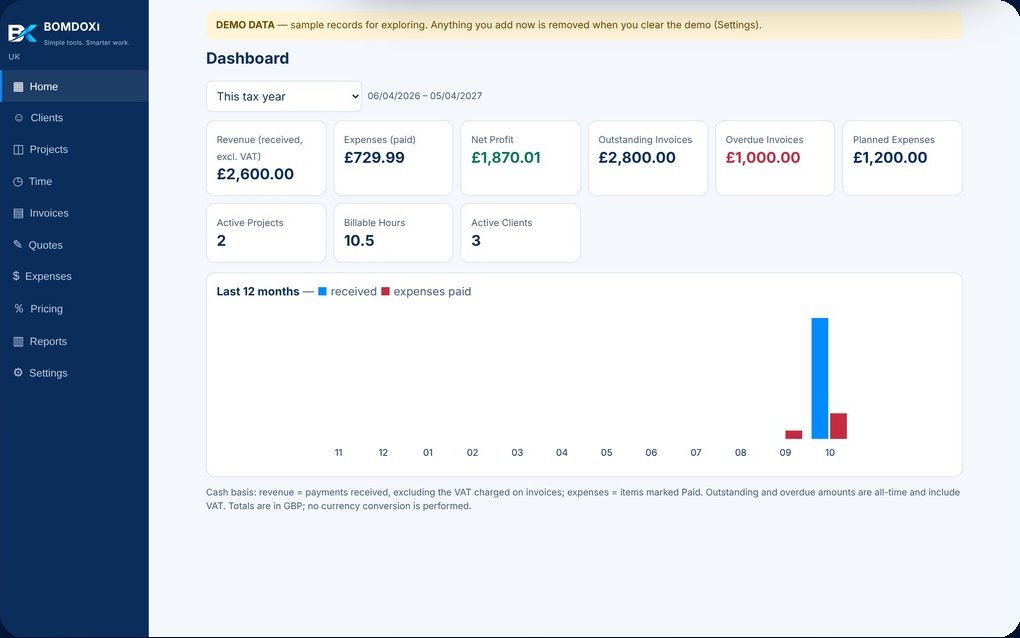
Task: Click the 'Last 12 months' chart title
Action: click(258, 291)
